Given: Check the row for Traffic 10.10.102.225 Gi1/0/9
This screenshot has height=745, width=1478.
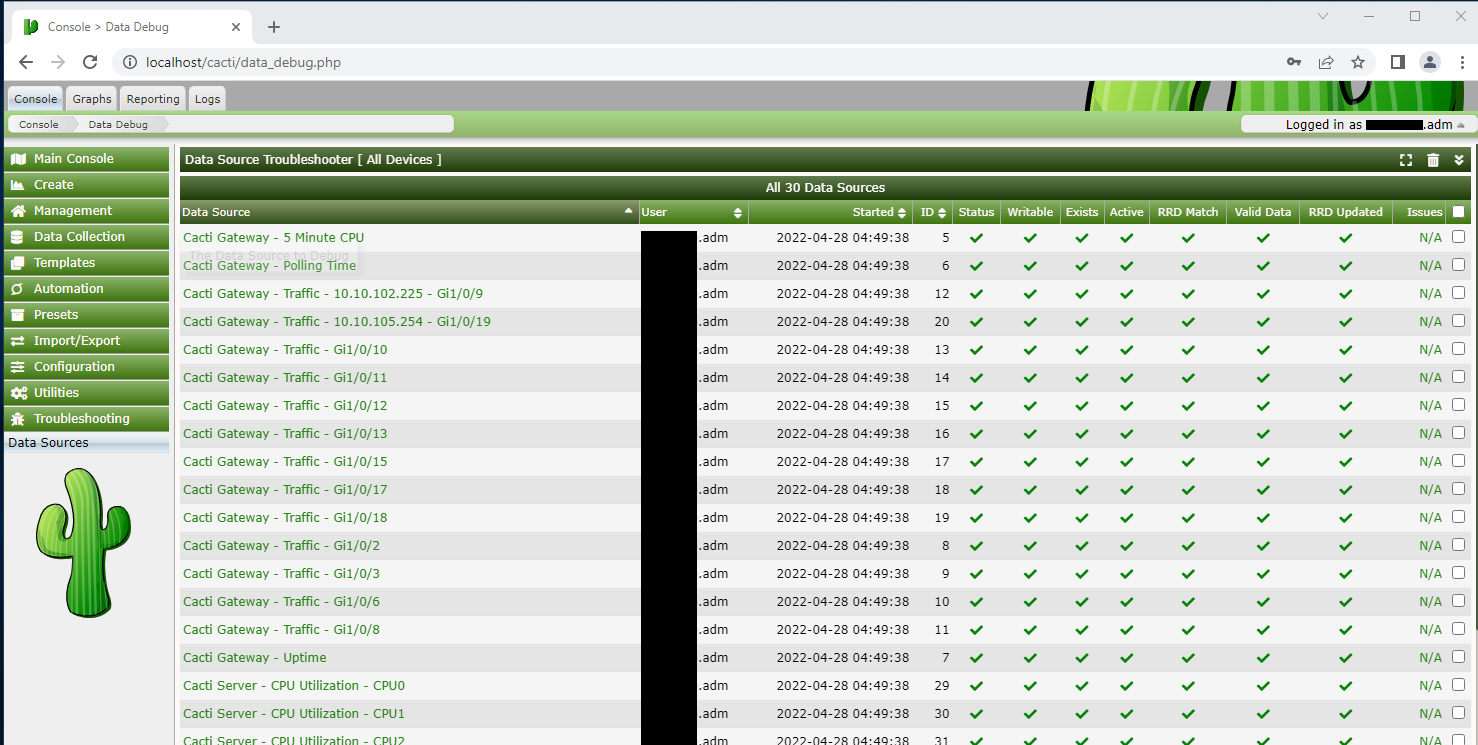Looking at the screenshot, I should tap(1458, 293).
